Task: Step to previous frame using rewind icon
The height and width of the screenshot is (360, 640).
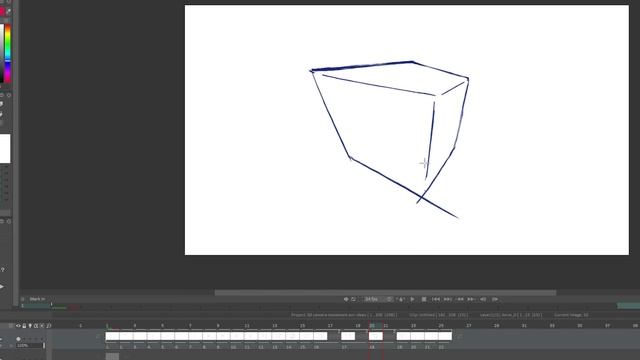Action: tap(460, 299)
